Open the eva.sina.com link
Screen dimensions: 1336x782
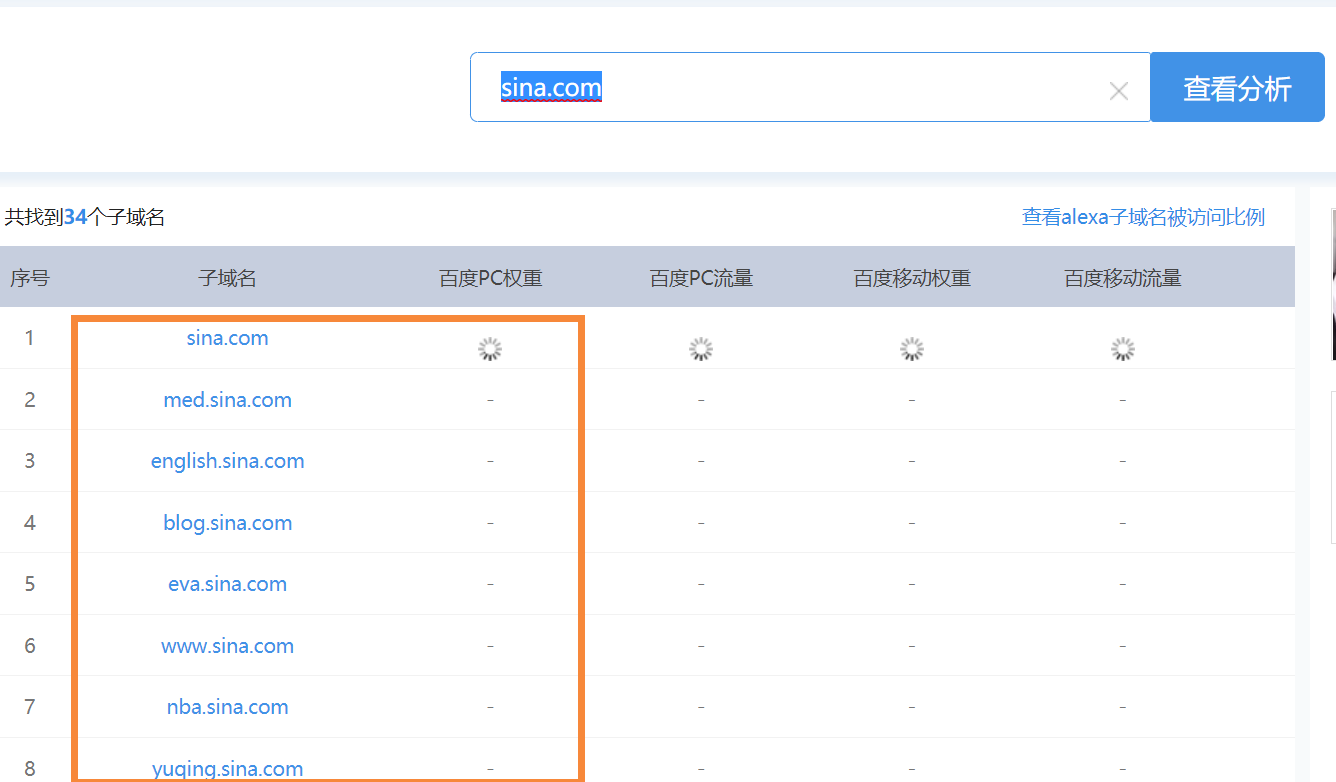(227, 584)
